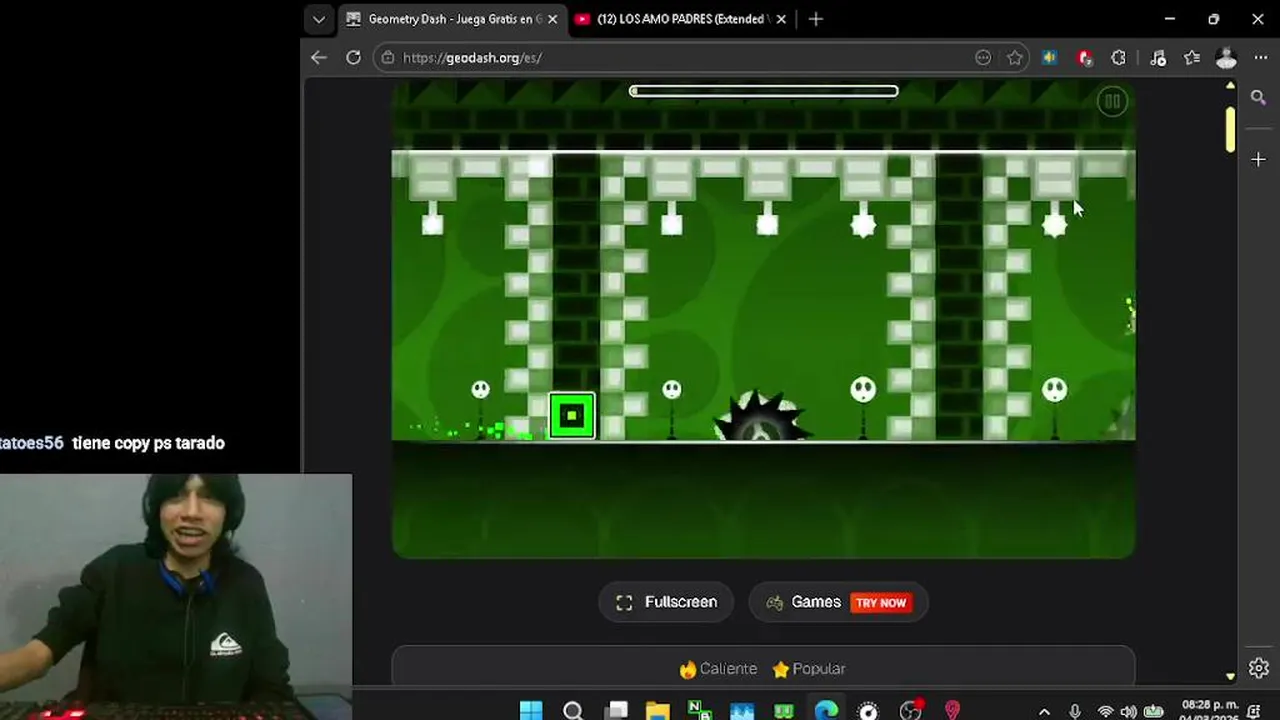Reload the geodash.org page
This screenshot has width=1280, height=720.
353,58
